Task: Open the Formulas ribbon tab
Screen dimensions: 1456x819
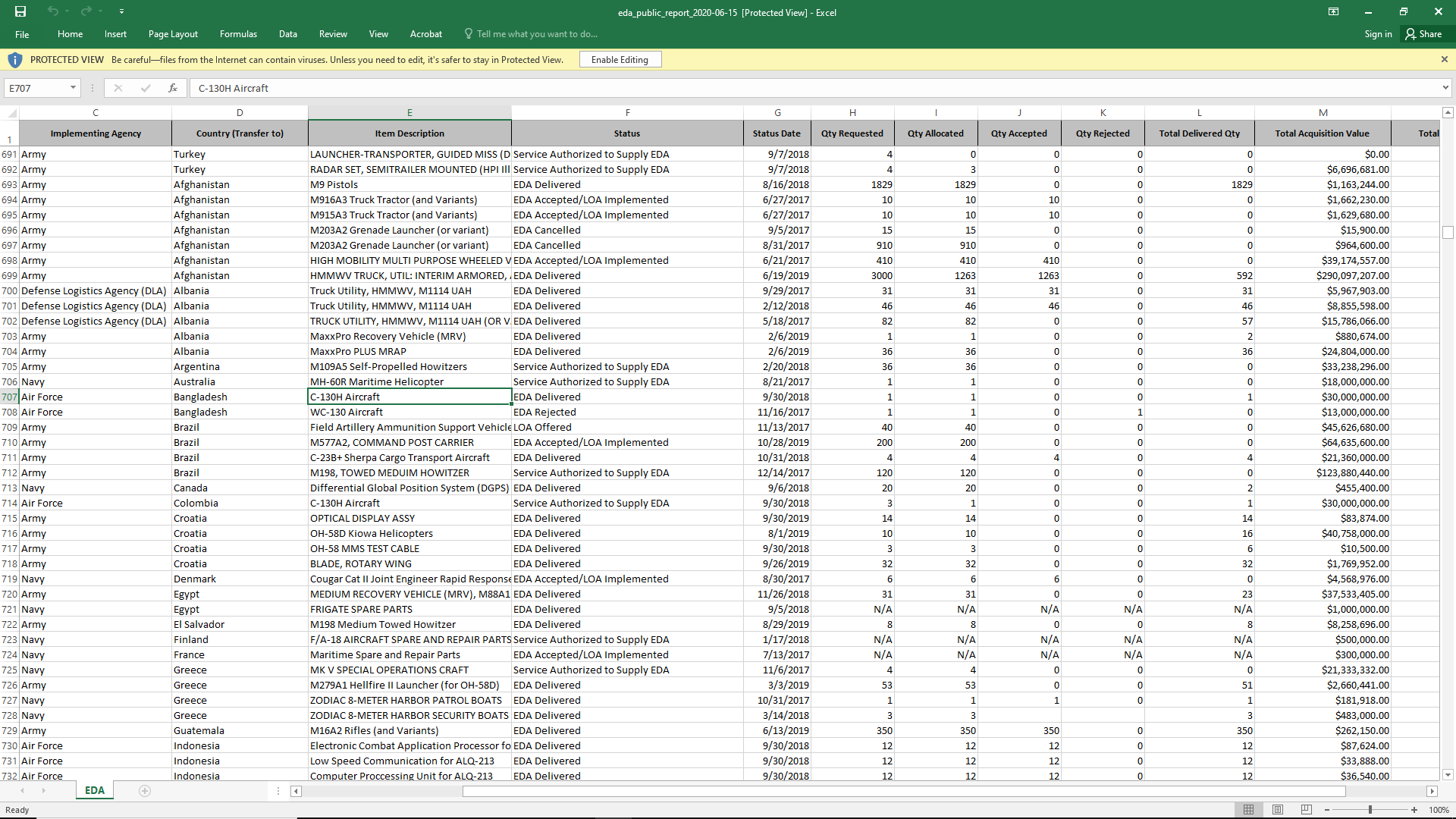Action: click(238, 34)
